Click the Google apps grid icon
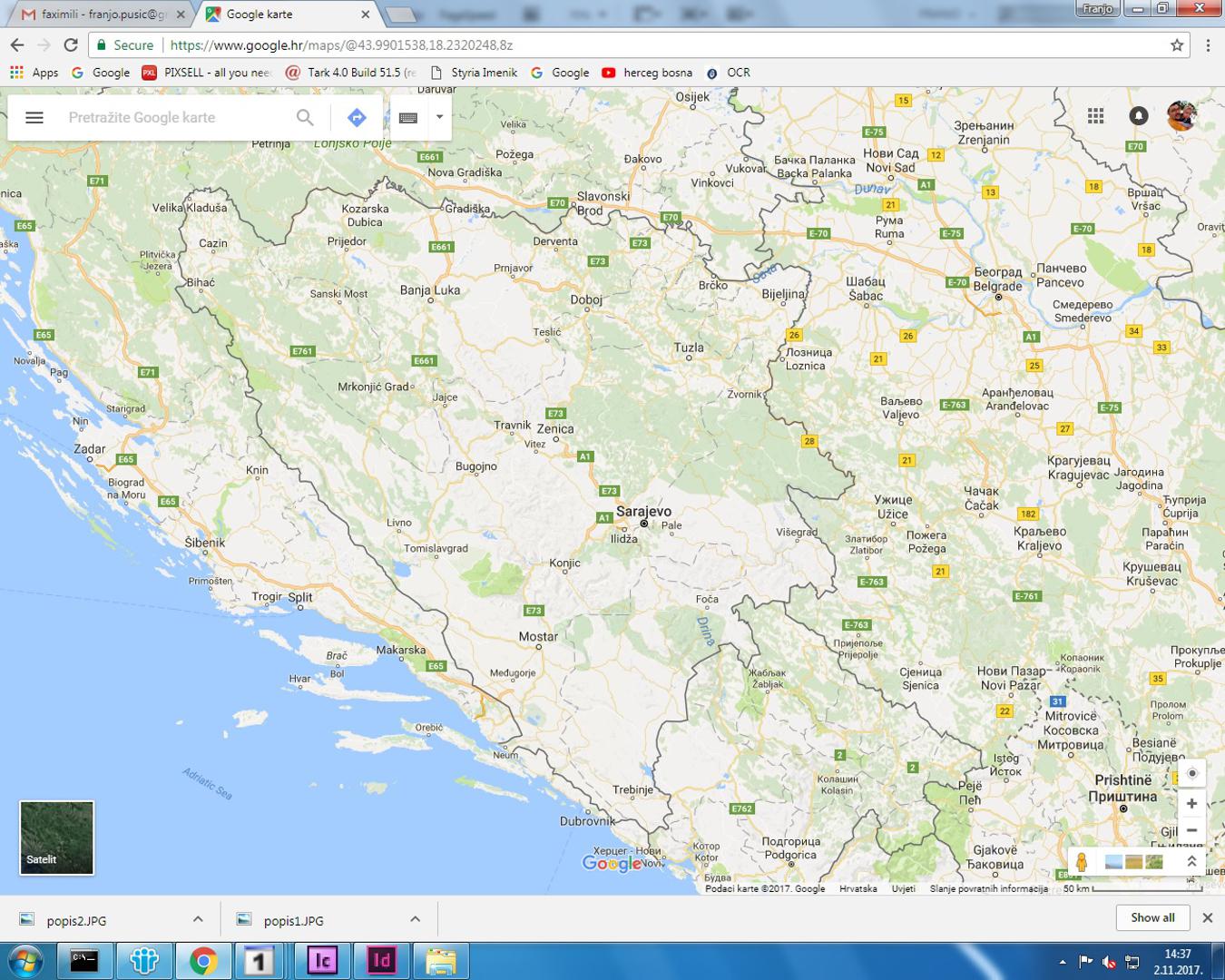Screen dimensions: 1225x980 [1095, 116]
